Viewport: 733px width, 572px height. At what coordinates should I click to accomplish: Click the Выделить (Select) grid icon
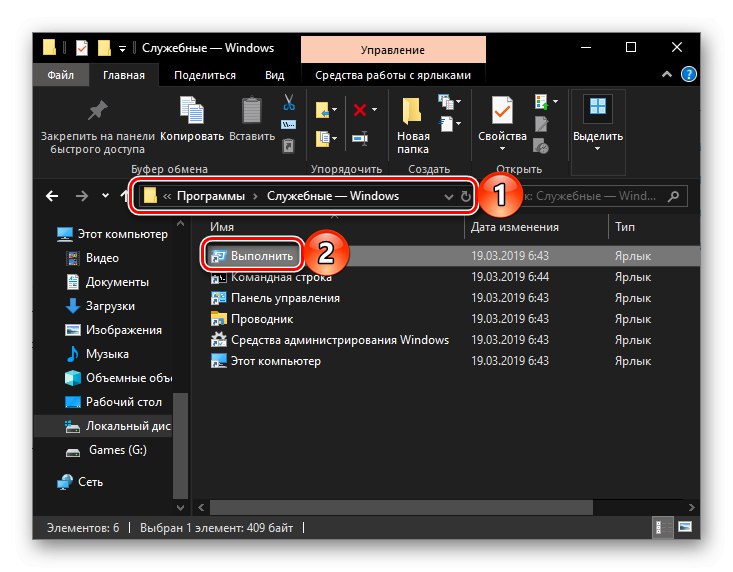coord(598,107)
